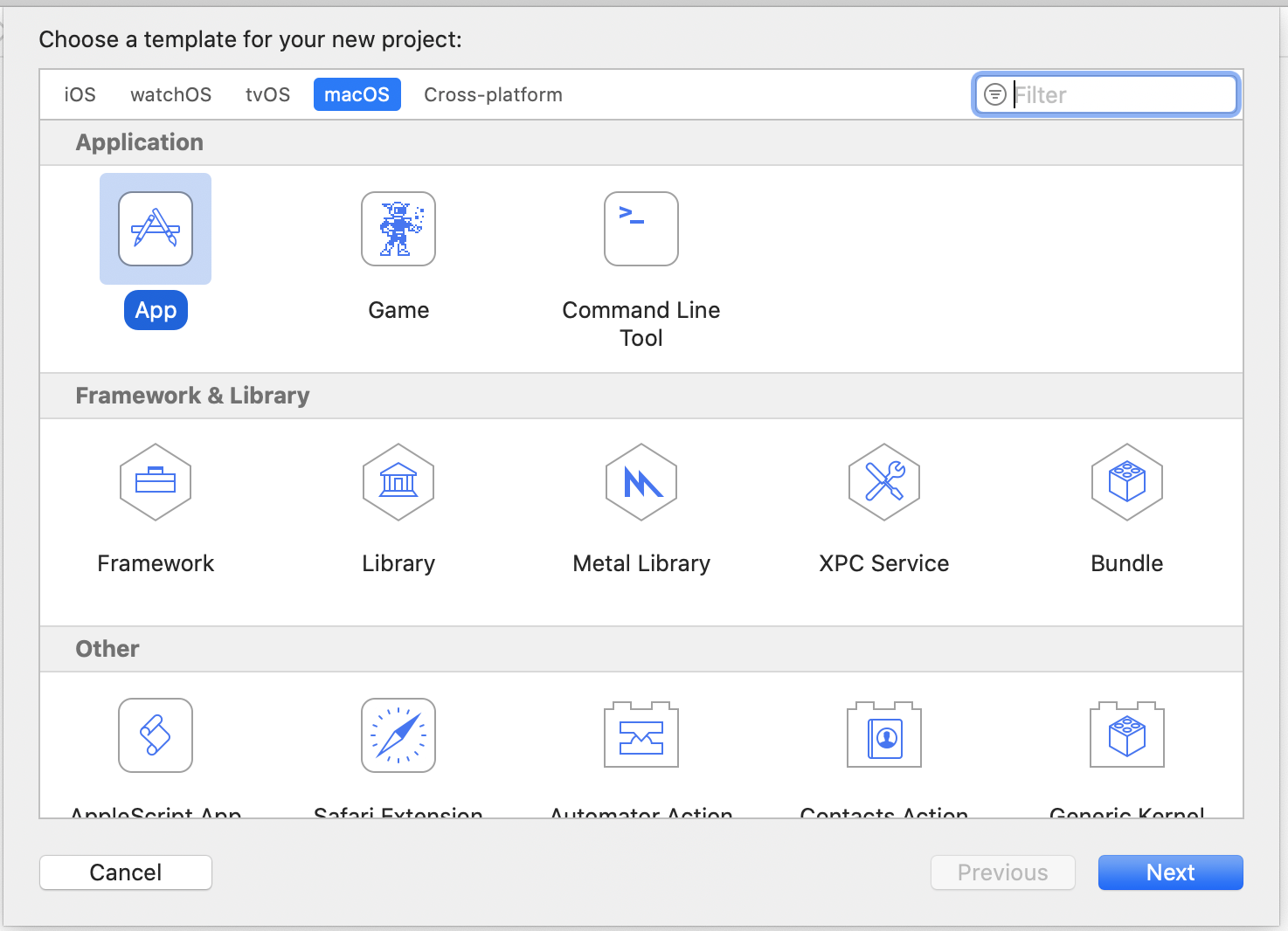Choose the Game template icon

(398, 229)
